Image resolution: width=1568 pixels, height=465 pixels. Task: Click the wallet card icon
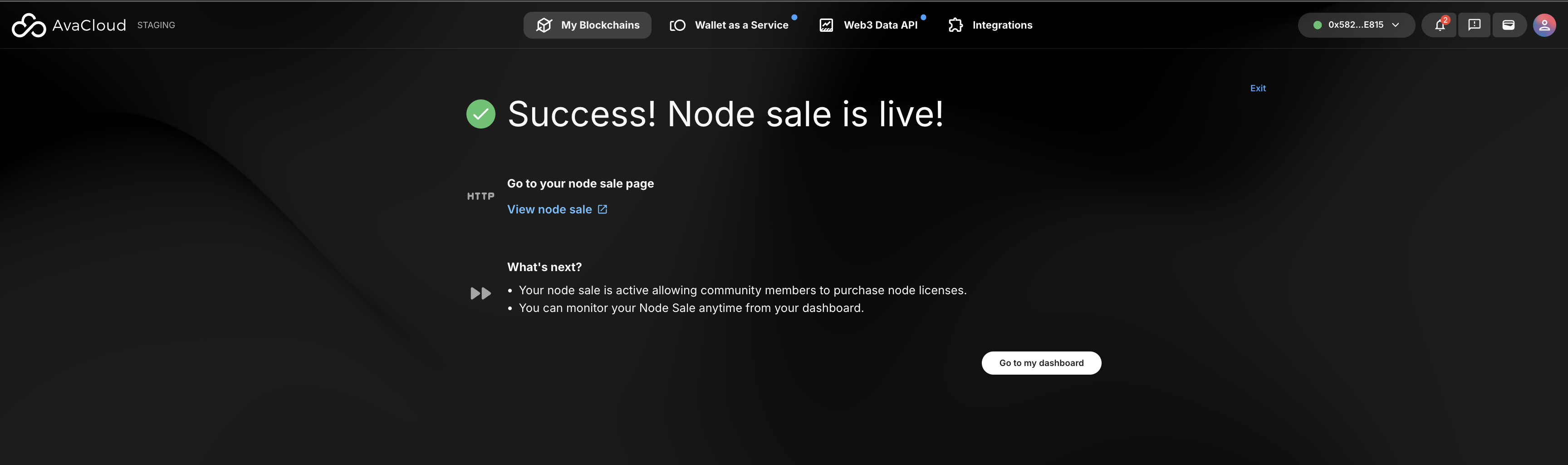point(1509,25)
